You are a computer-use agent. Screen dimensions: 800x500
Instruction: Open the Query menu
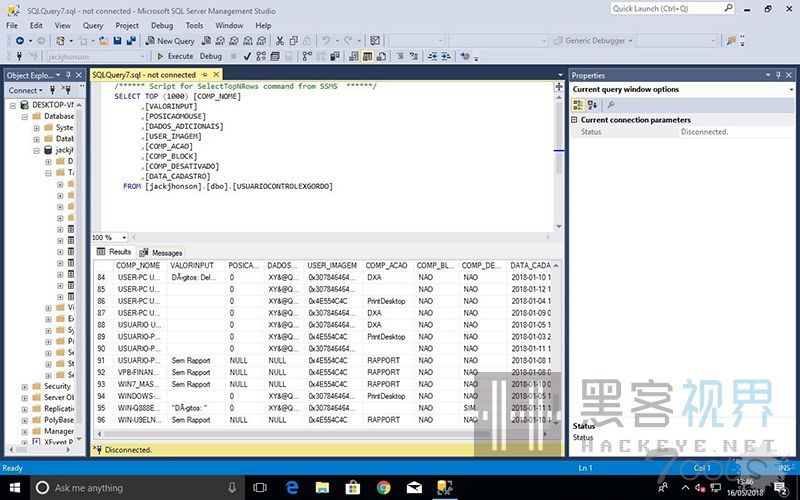pyautogui.click(x=93, y=25)
